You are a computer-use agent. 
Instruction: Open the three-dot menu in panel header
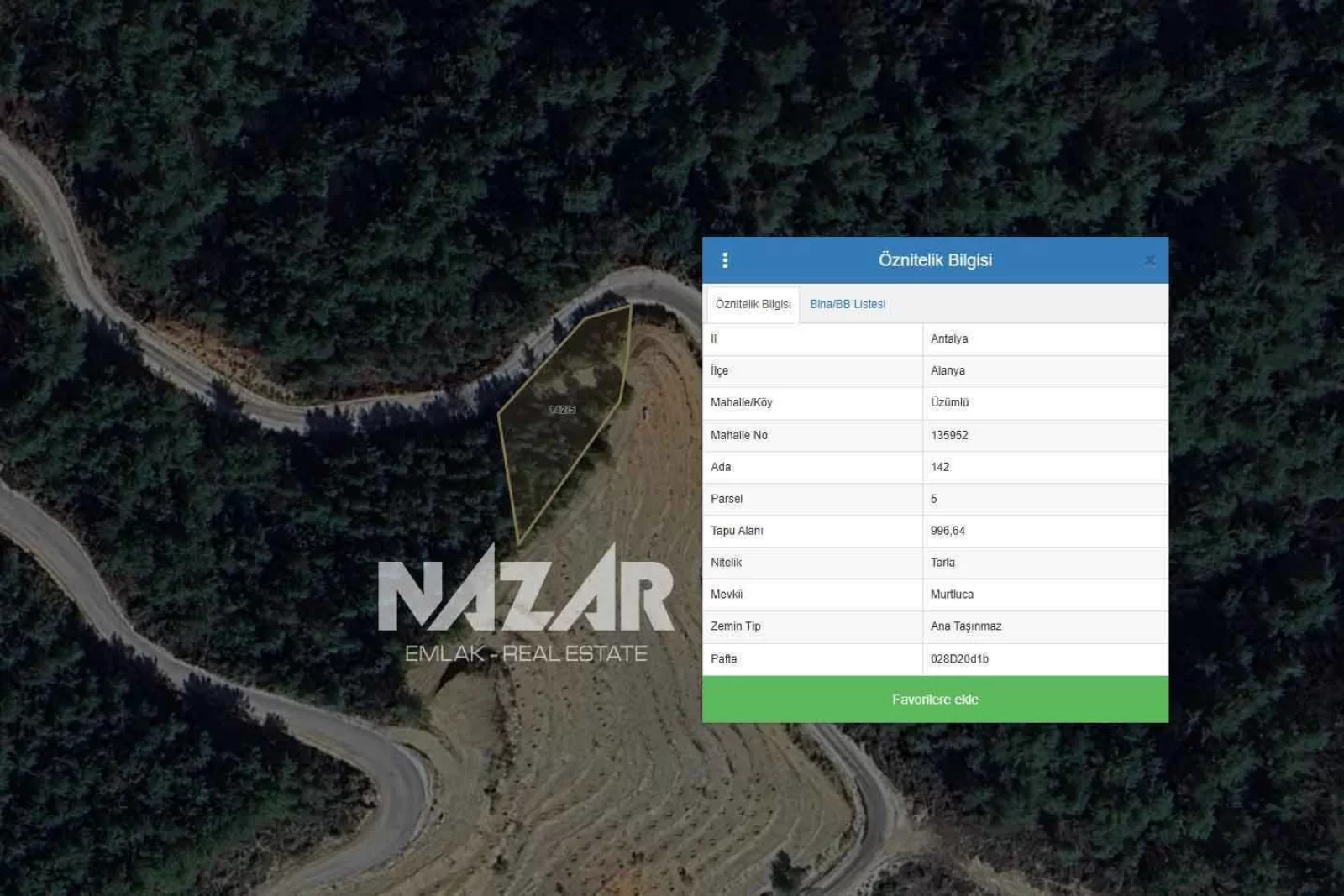725,260
